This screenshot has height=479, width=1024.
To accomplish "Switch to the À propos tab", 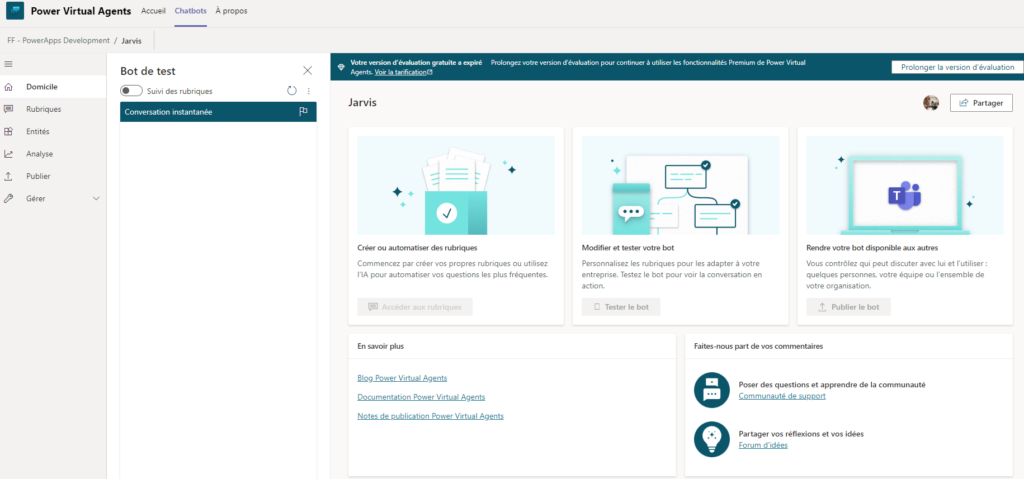I will [x=231, y=11].
